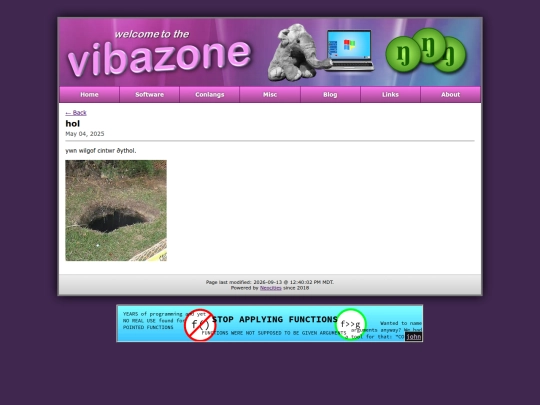Image resolution: width=540 pixels, height=405 pixels.
Task: Click the 'welcome to the' header text
Action: click(152, 34)
